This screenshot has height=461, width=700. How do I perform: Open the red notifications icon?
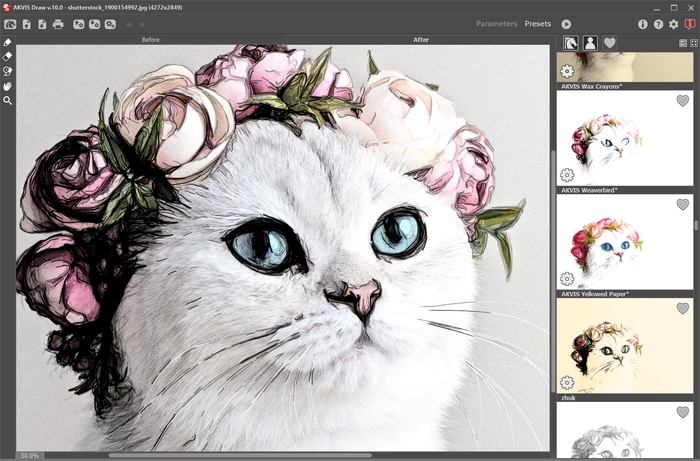pos(689,24)
